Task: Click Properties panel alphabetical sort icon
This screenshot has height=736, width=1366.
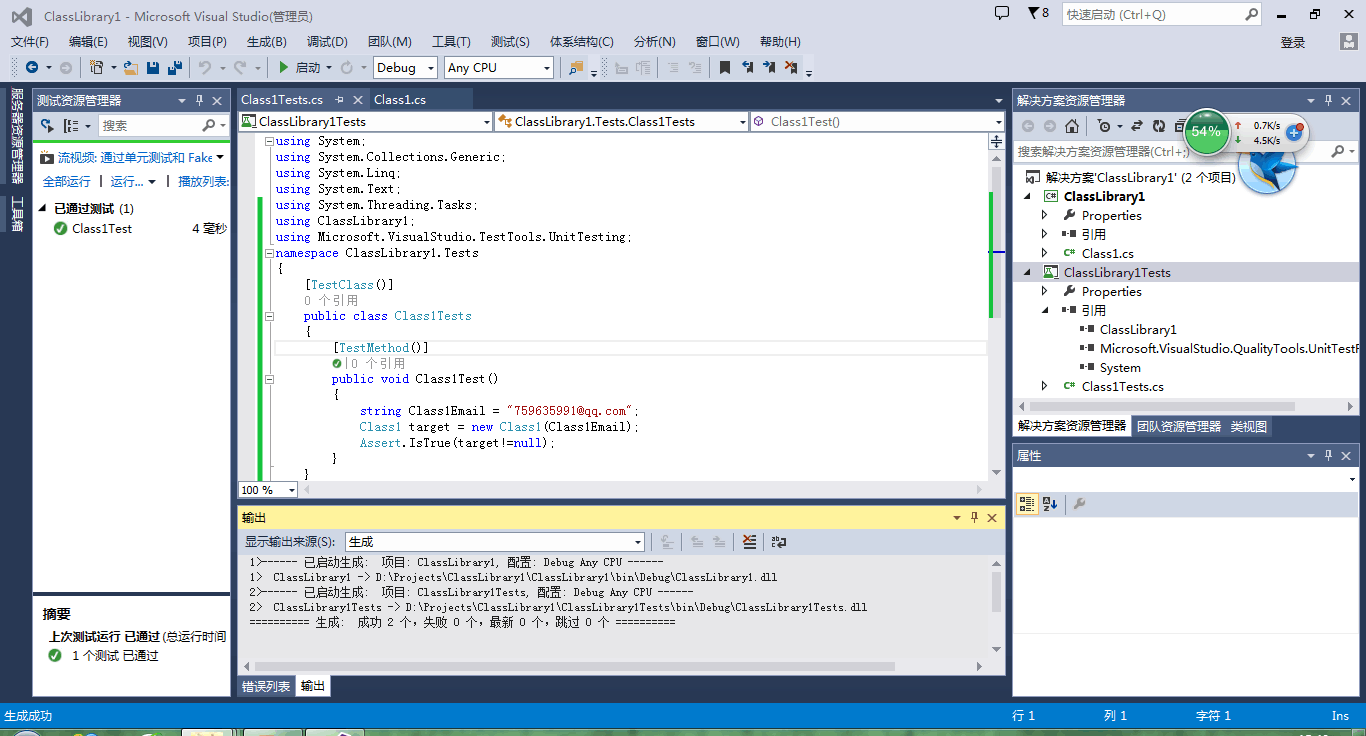Action: tap(1050, 504)
